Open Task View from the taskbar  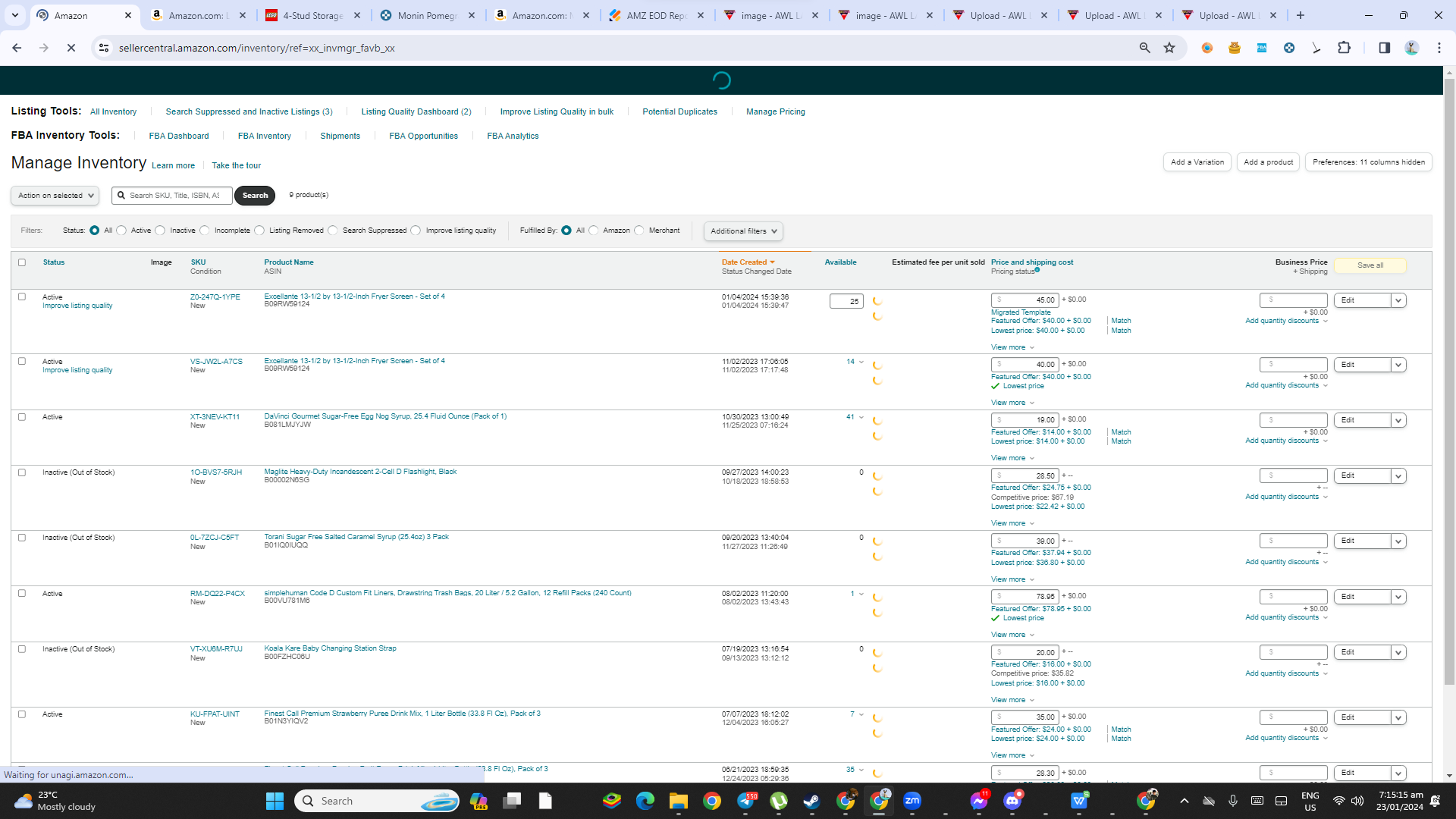512,801
